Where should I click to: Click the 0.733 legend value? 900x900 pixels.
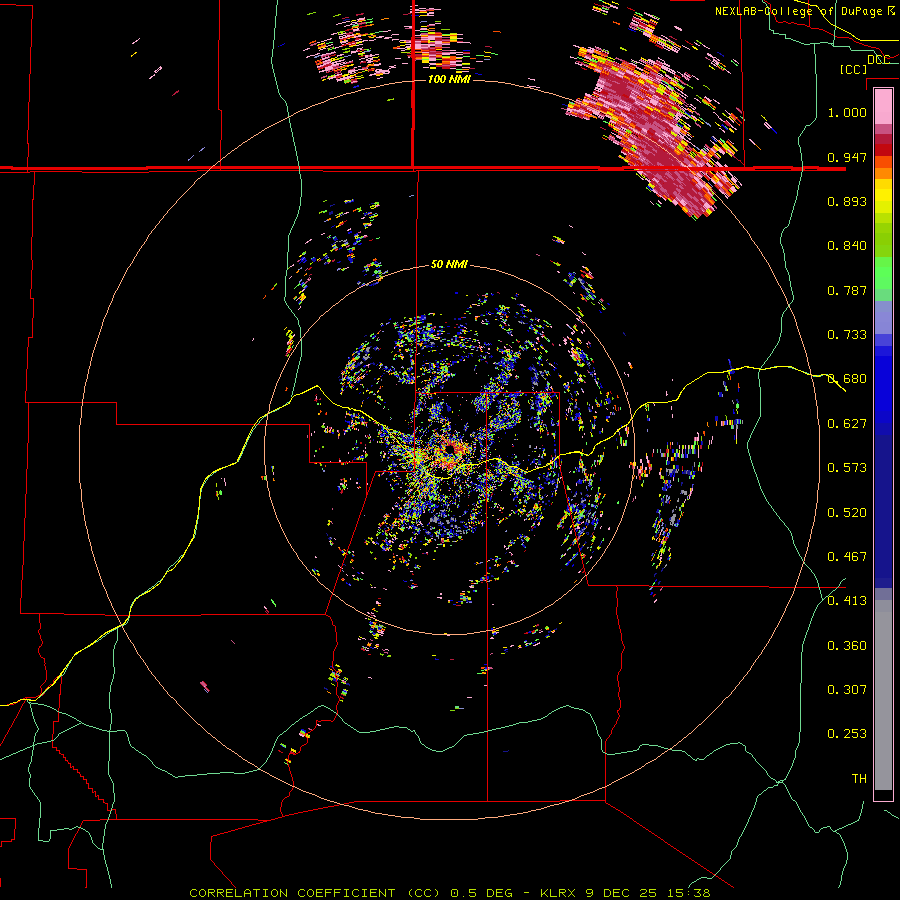847,335
